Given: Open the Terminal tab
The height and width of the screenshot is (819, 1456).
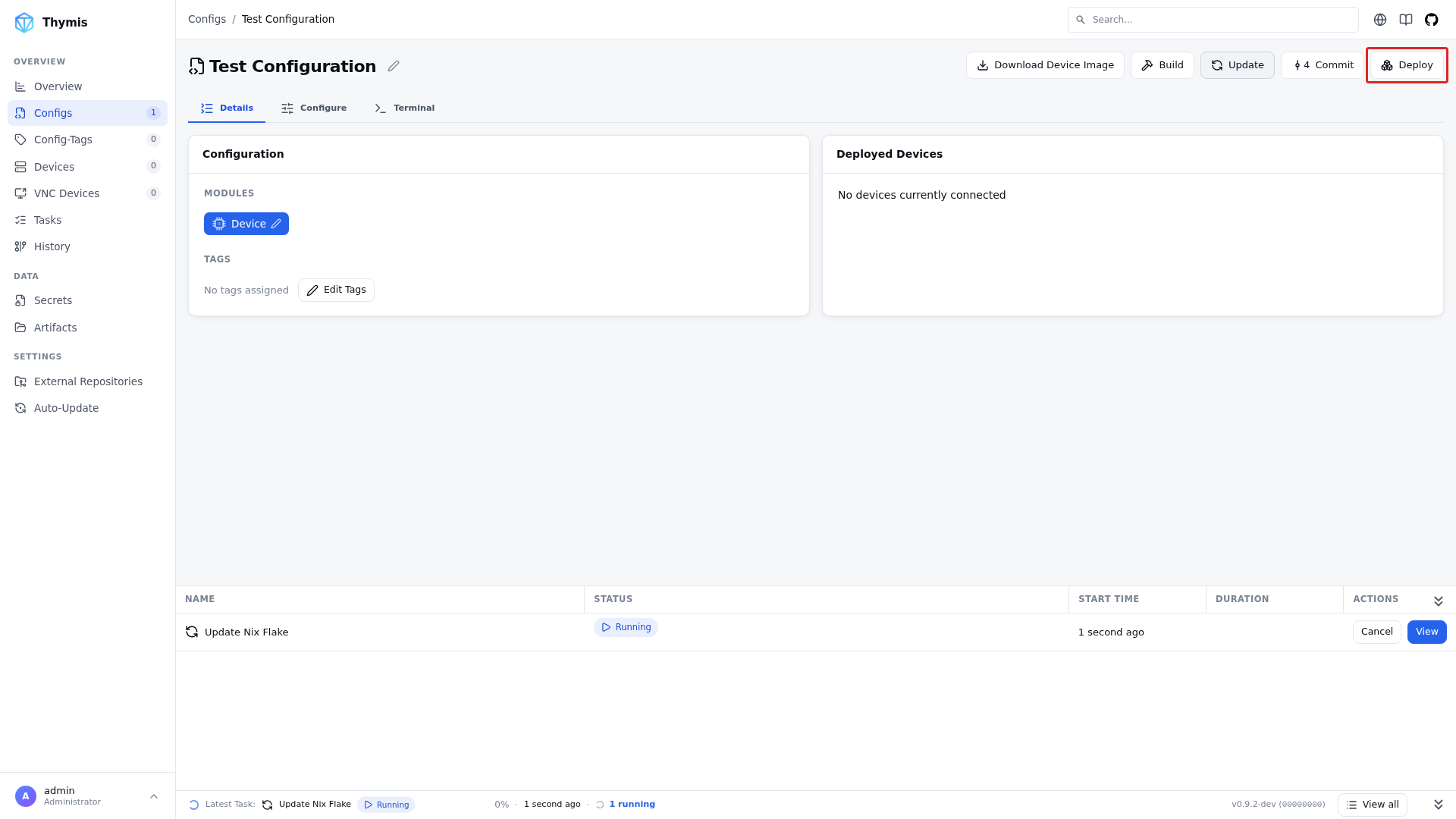Looking at the screenshot, I should [x=404, y=108].
